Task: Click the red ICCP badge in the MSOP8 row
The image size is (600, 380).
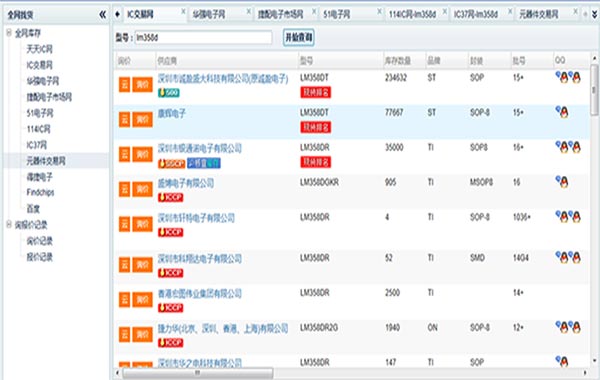Action: click(171, 197)
